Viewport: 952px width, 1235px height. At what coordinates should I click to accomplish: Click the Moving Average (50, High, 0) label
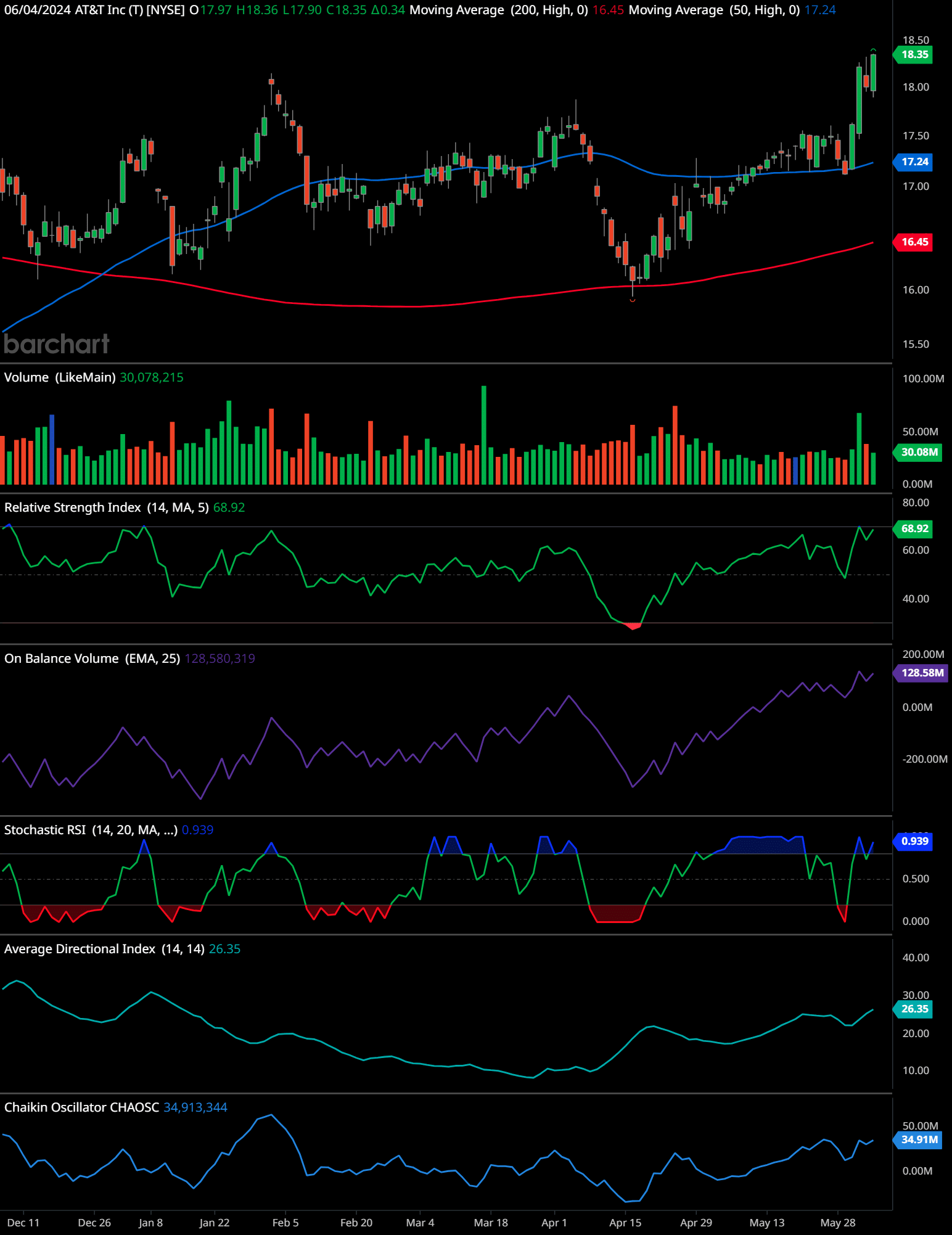[x=714, y=10]
